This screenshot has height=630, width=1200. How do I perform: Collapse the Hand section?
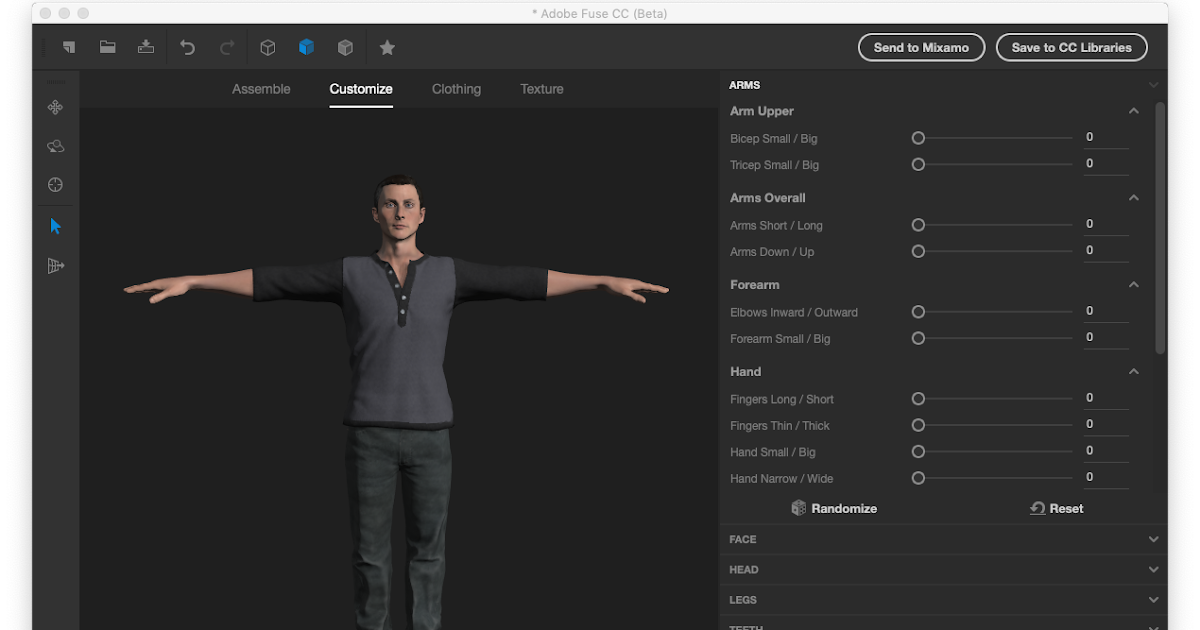(1134, 371)
